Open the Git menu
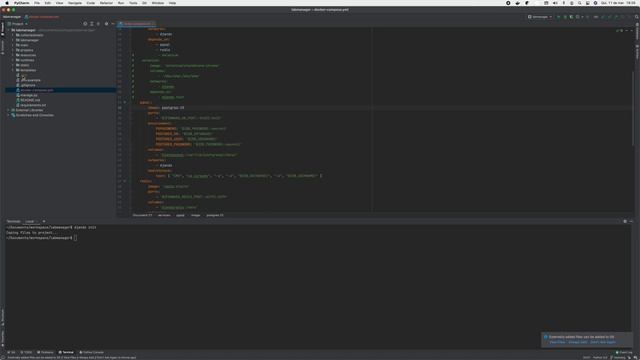Screen dimensions: 640x360 pos(144,3)
